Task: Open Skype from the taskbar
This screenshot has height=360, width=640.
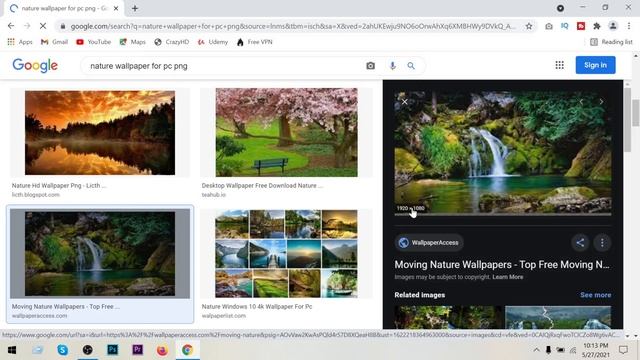Action: (62, 350)
